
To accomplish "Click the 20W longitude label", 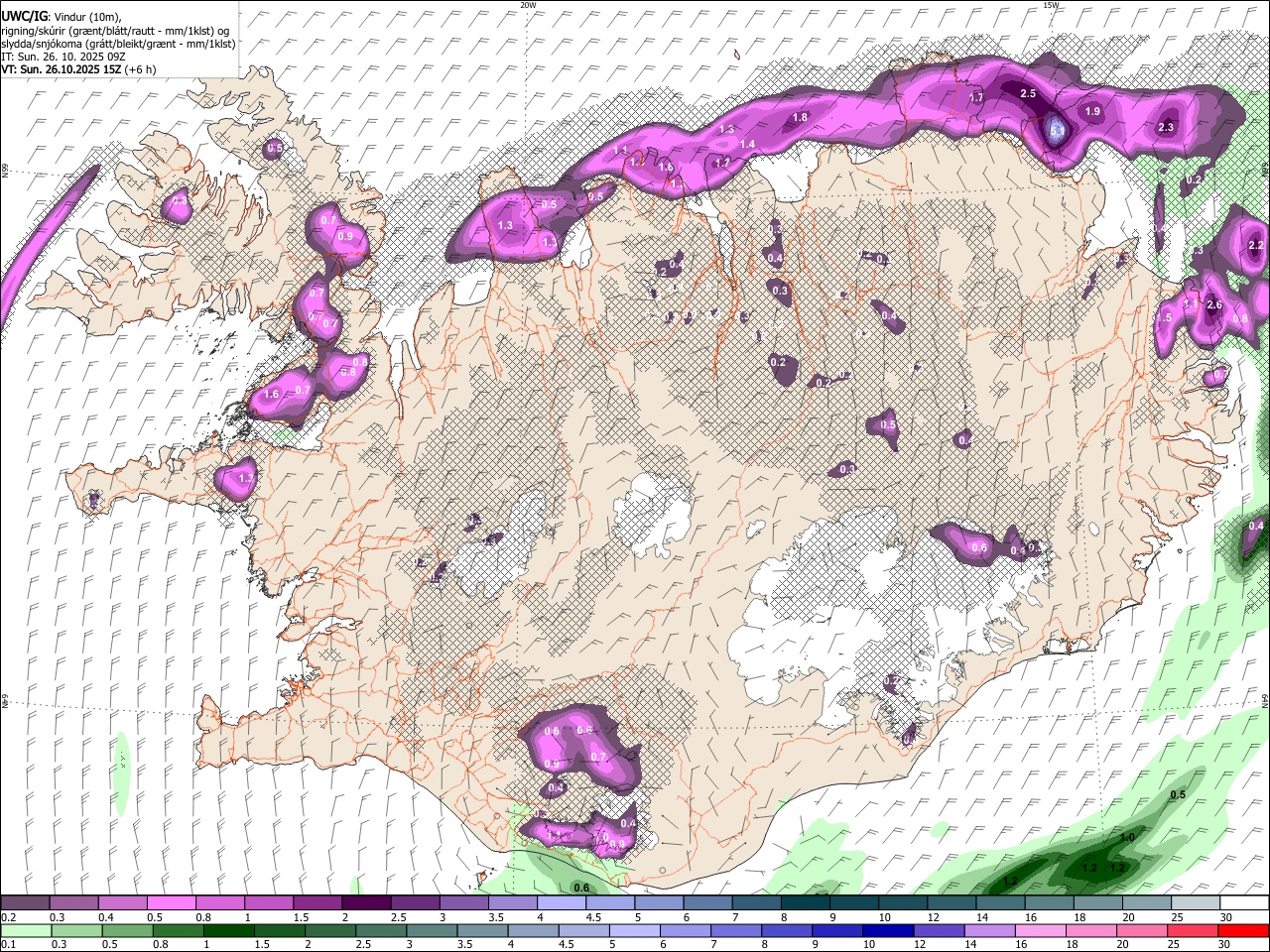I will tap(528, 5).
